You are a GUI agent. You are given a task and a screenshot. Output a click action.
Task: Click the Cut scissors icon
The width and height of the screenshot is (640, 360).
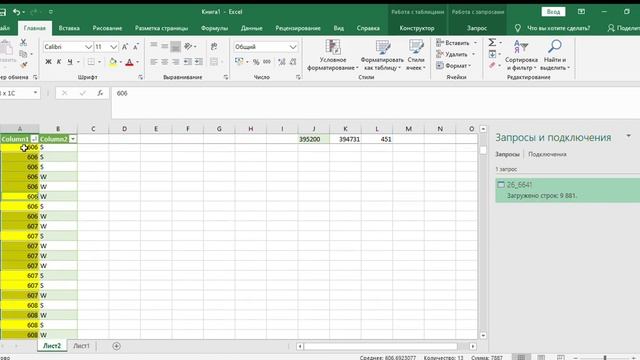23,42
